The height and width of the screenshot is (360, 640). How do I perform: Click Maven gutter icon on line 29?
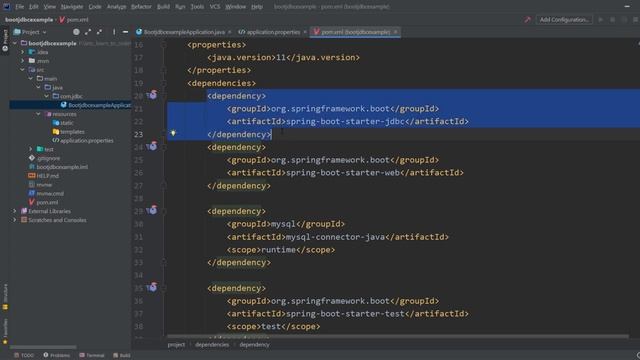coord(152,210)
